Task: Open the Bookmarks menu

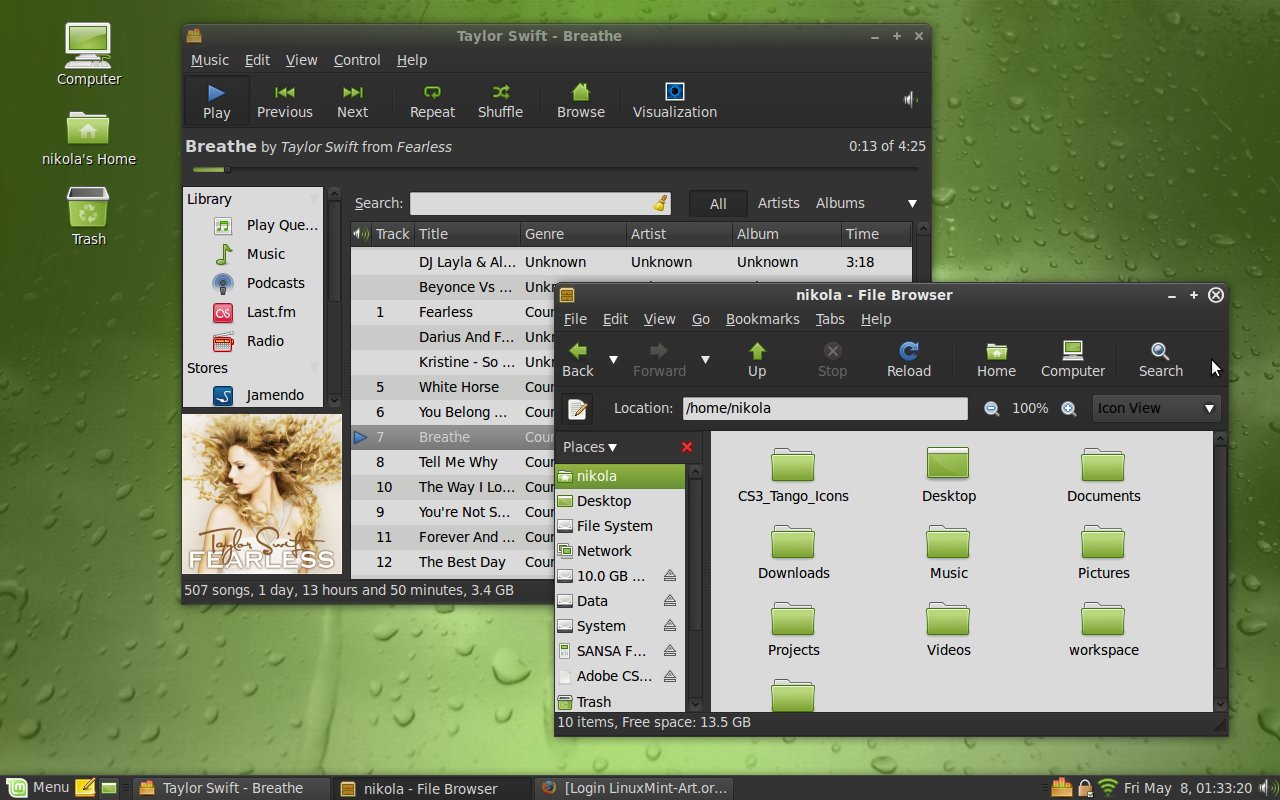Action: [762, 319]
